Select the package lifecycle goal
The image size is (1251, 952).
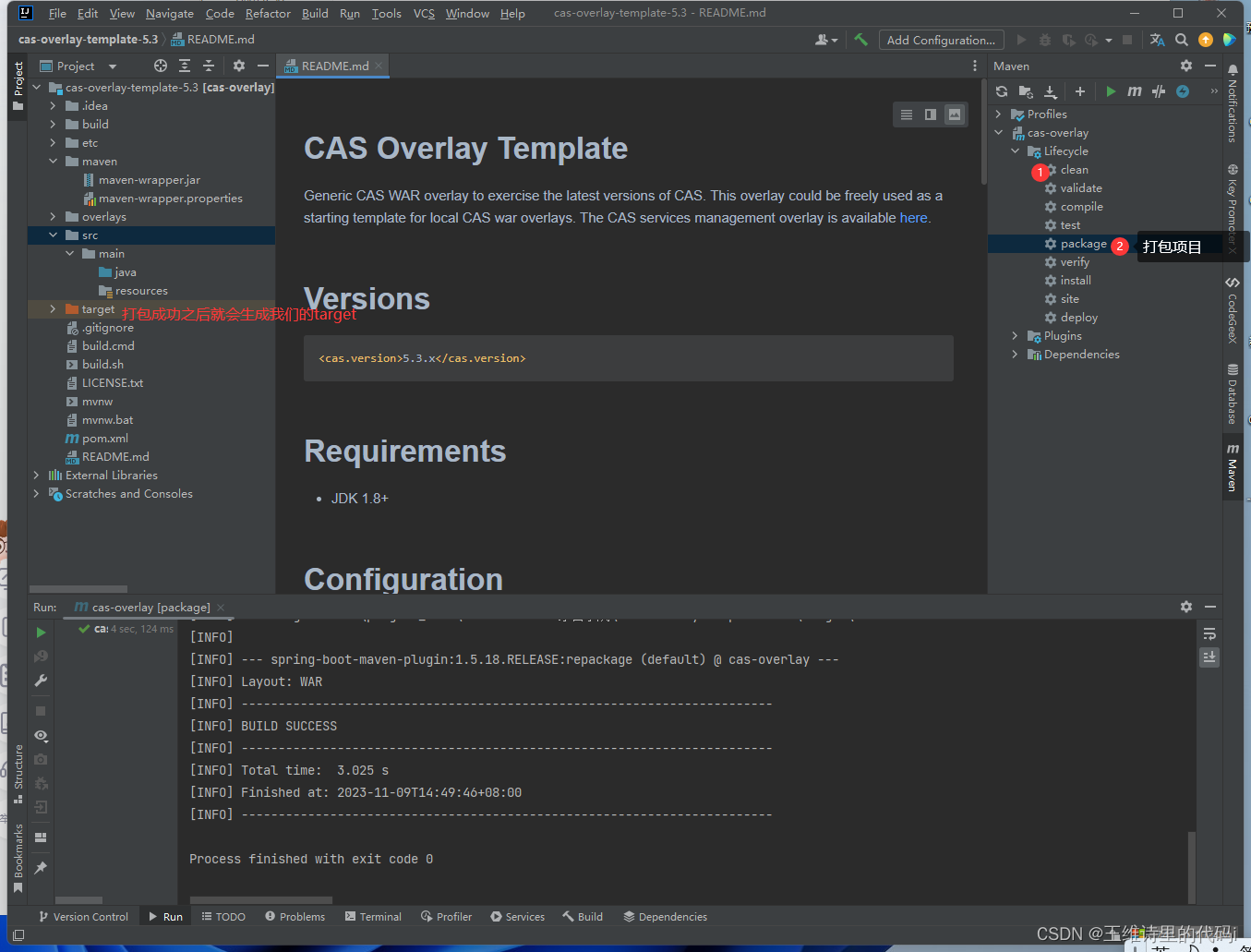1083,244
